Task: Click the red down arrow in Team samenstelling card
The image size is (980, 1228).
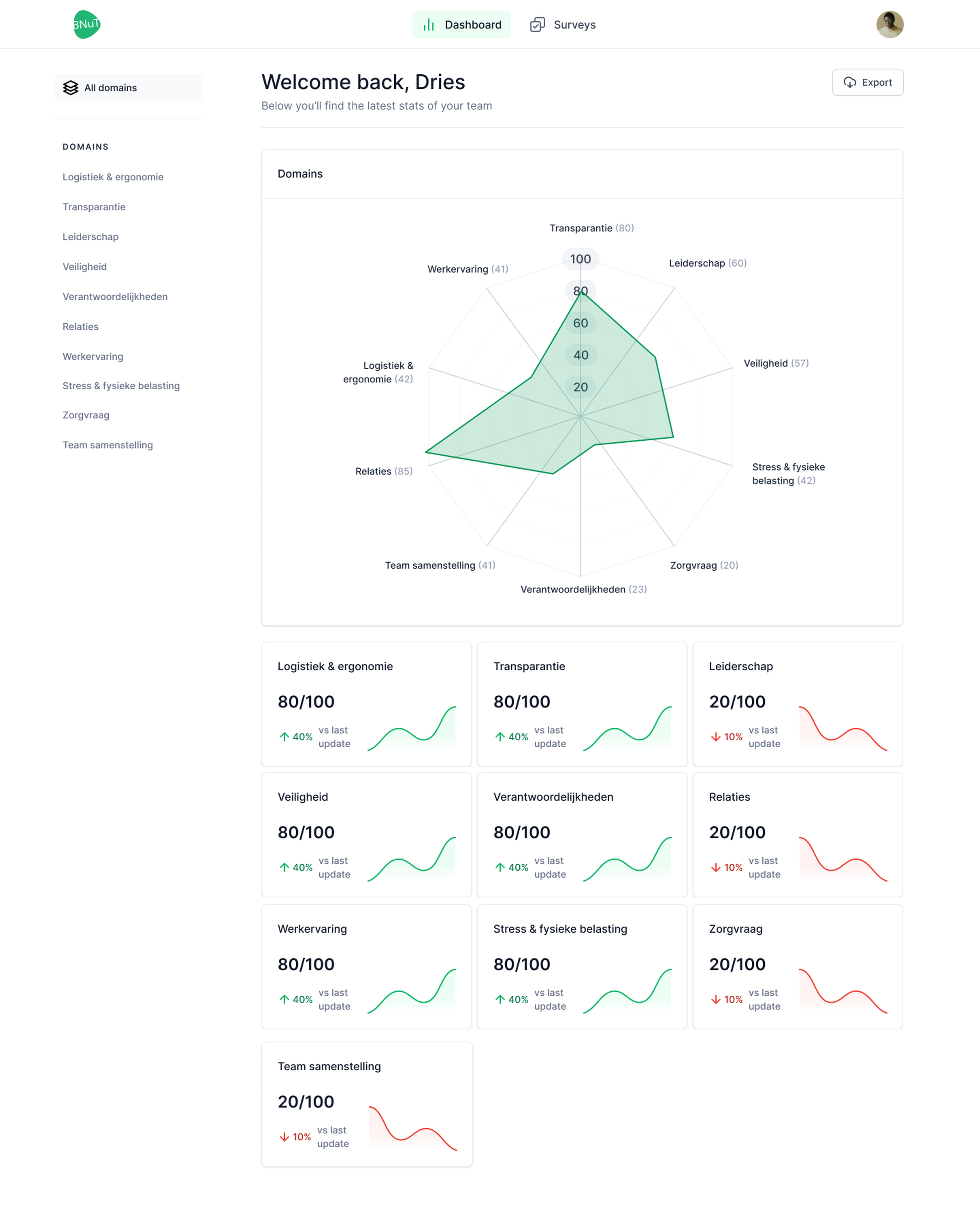Action: (284, 1137)
